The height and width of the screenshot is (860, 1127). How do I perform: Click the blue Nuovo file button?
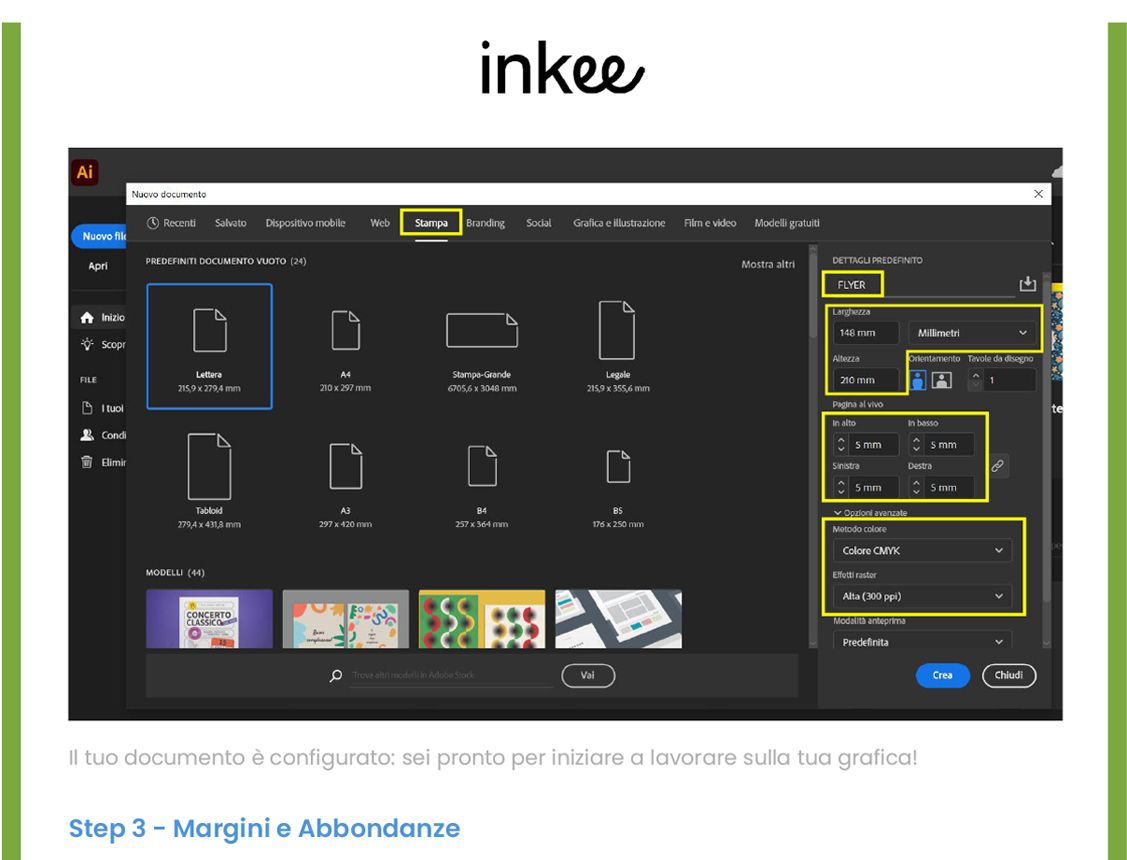point(99,236)
